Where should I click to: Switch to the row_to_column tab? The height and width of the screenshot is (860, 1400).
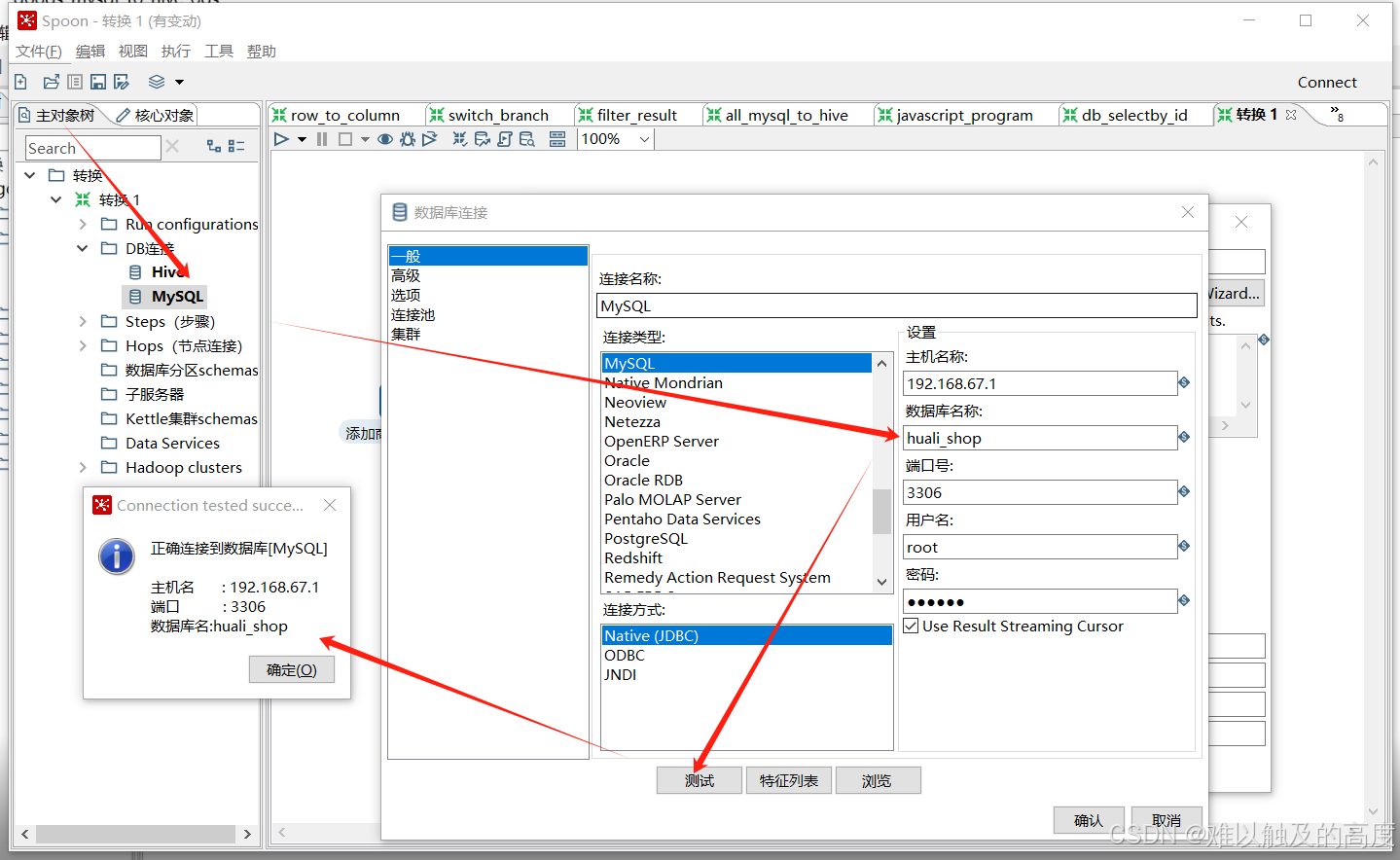point(336,115)
